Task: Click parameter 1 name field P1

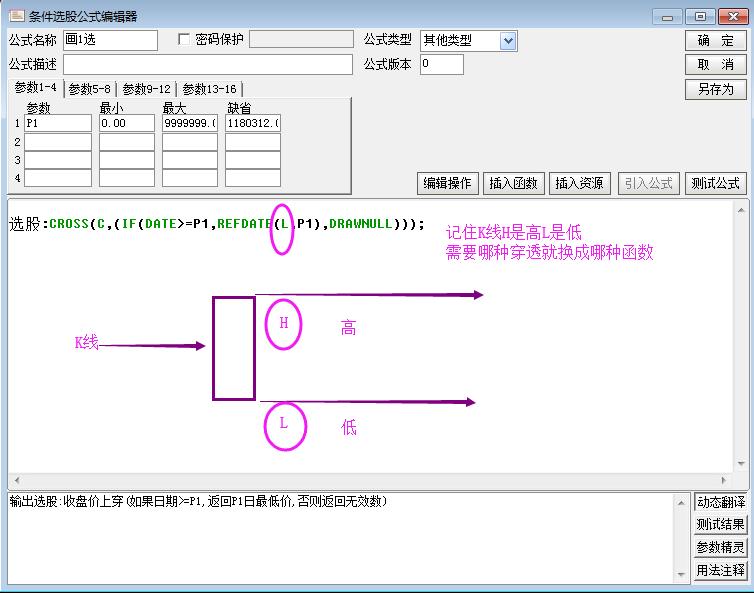Action: (58, 123)
